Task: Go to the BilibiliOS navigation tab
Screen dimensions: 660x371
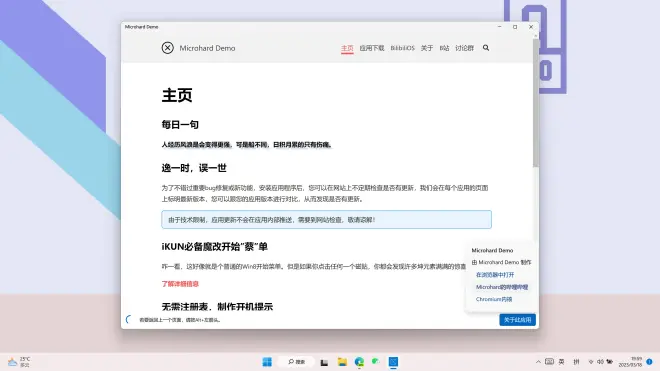Action: click(402, 48)
